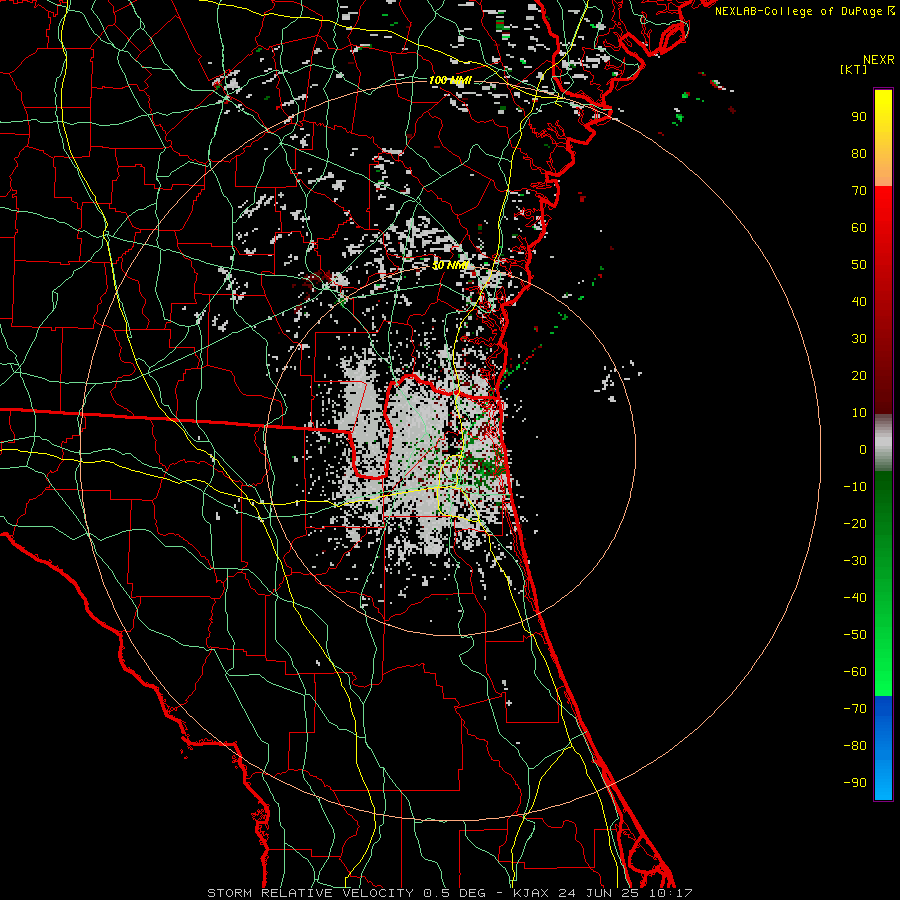Click the 80 value on the velocity scale
The width and height of the screenshot is (900, 900).
pos(859,153)
